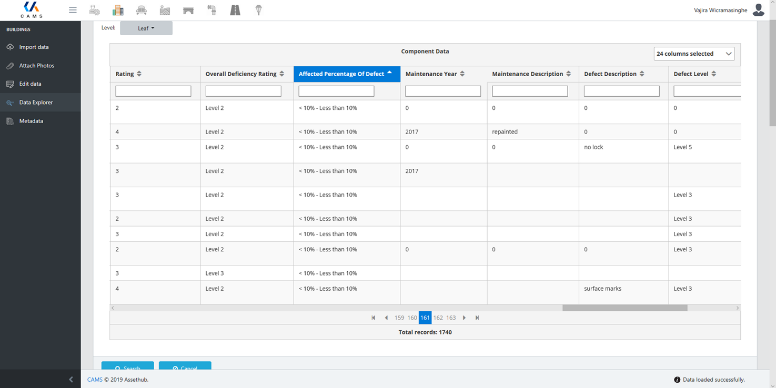Collapse the sidebar with chevron arrow
The width and height of the screenshot is (776, 388).
click(71, 380)
